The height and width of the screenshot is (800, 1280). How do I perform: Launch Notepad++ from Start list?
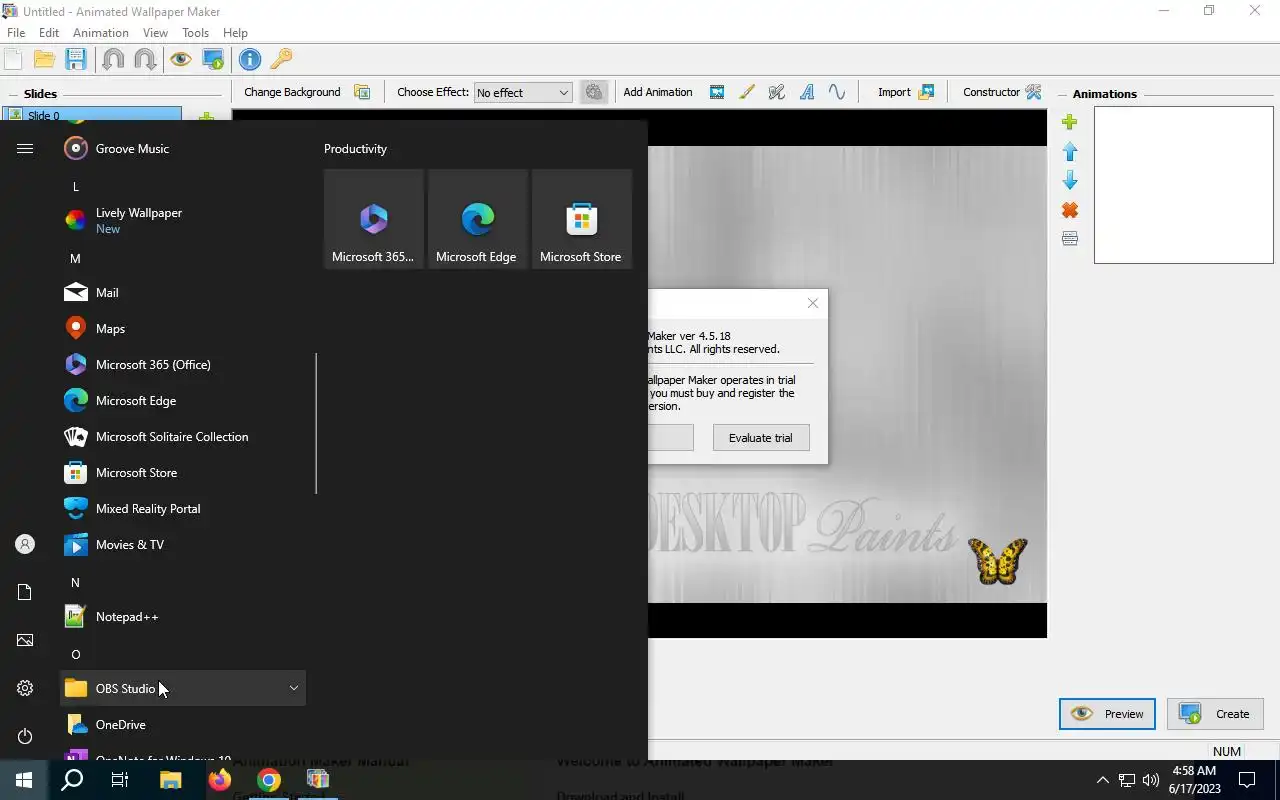coord(183,616)
